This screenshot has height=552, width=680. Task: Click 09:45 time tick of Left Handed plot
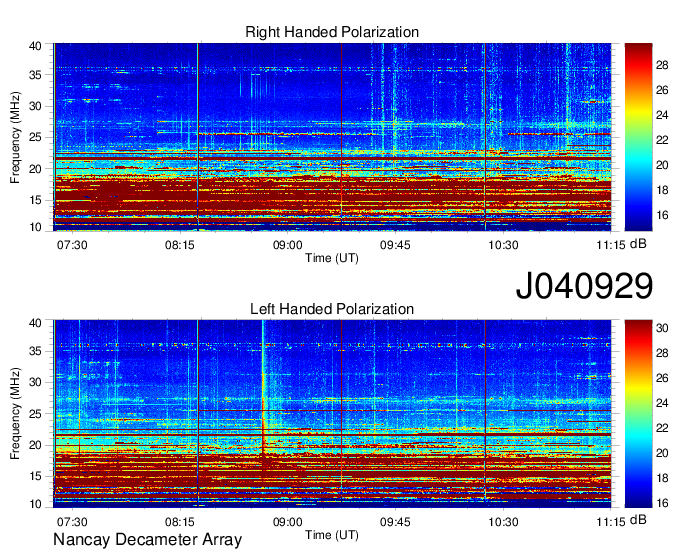click(x=395, y=522)
